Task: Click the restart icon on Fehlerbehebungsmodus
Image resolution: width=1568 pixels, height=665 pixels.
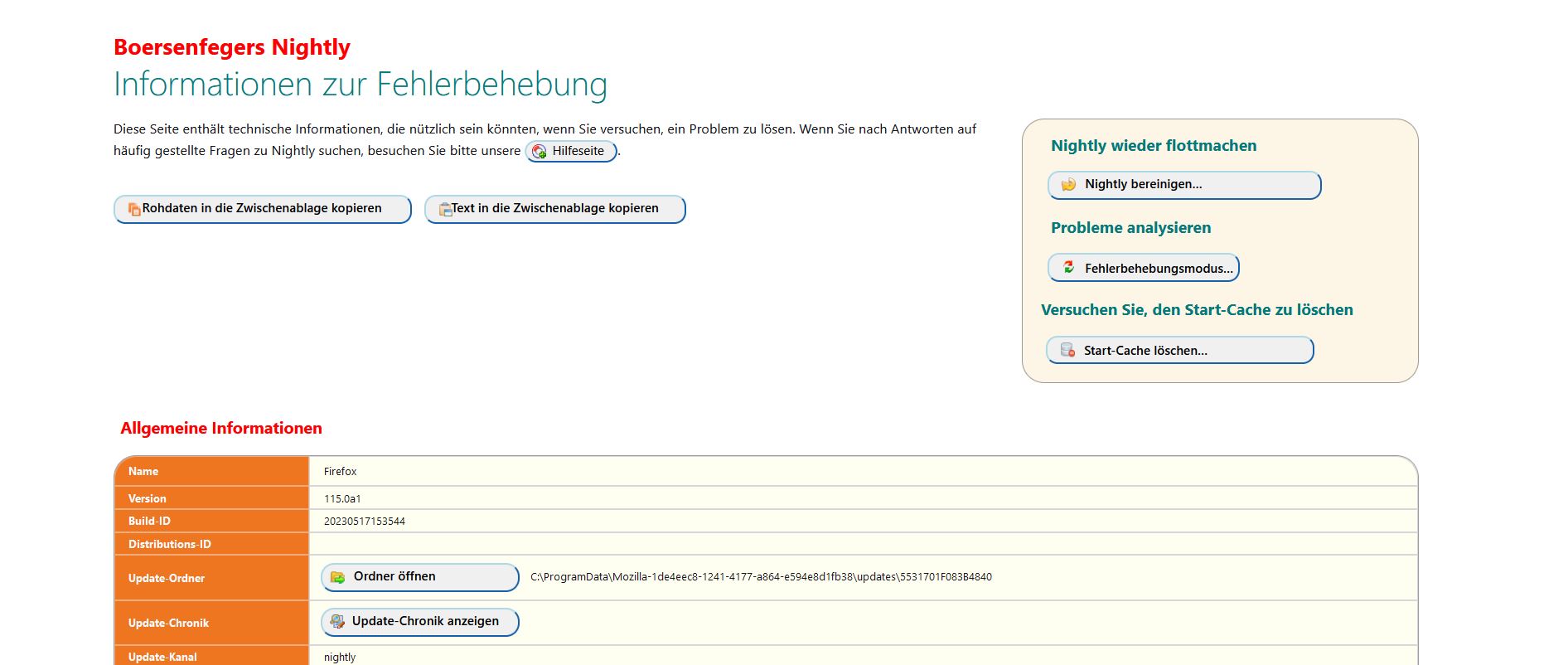Action: coord(1068,268)
